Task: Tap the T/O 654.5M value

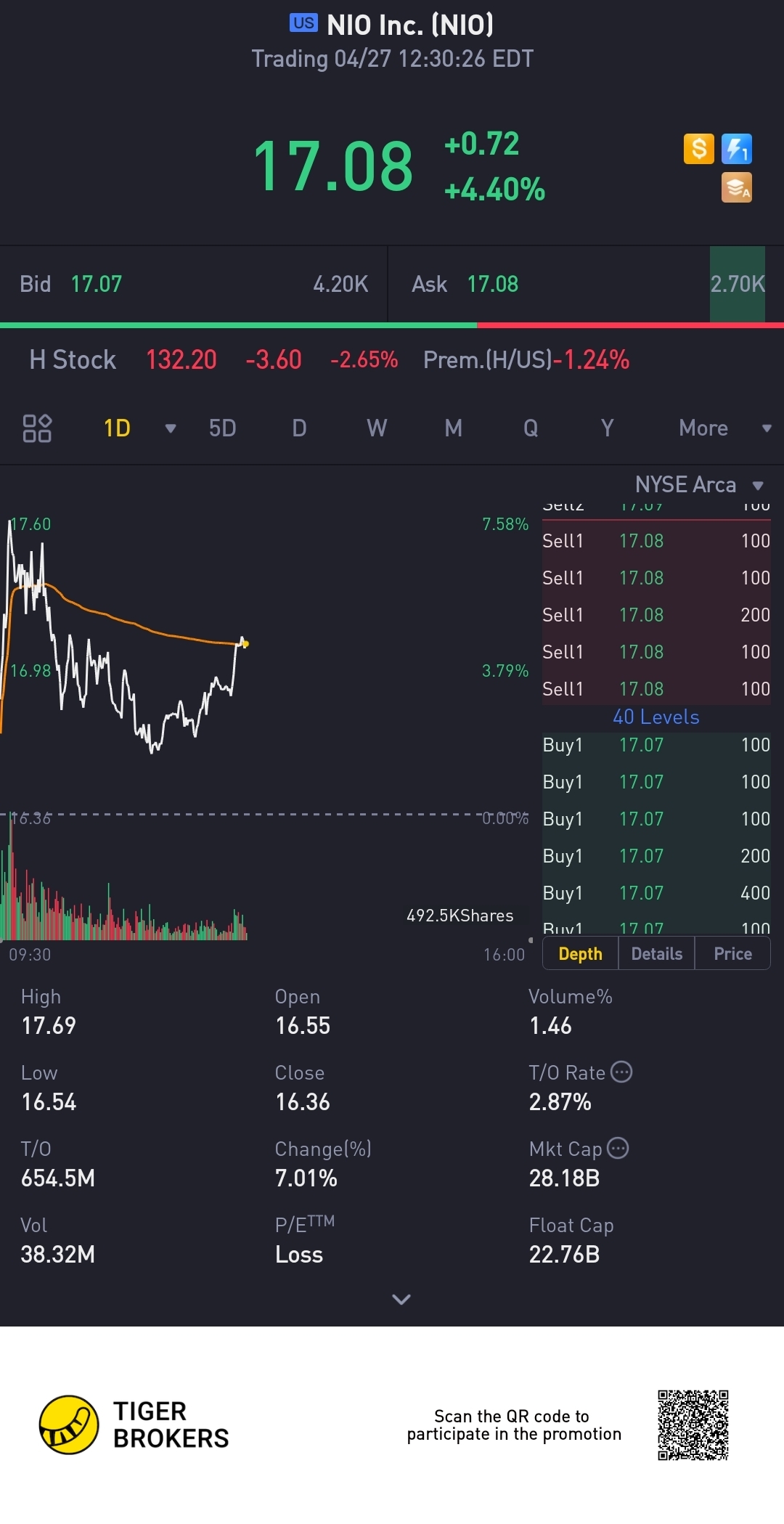Action: [58, 1178]
